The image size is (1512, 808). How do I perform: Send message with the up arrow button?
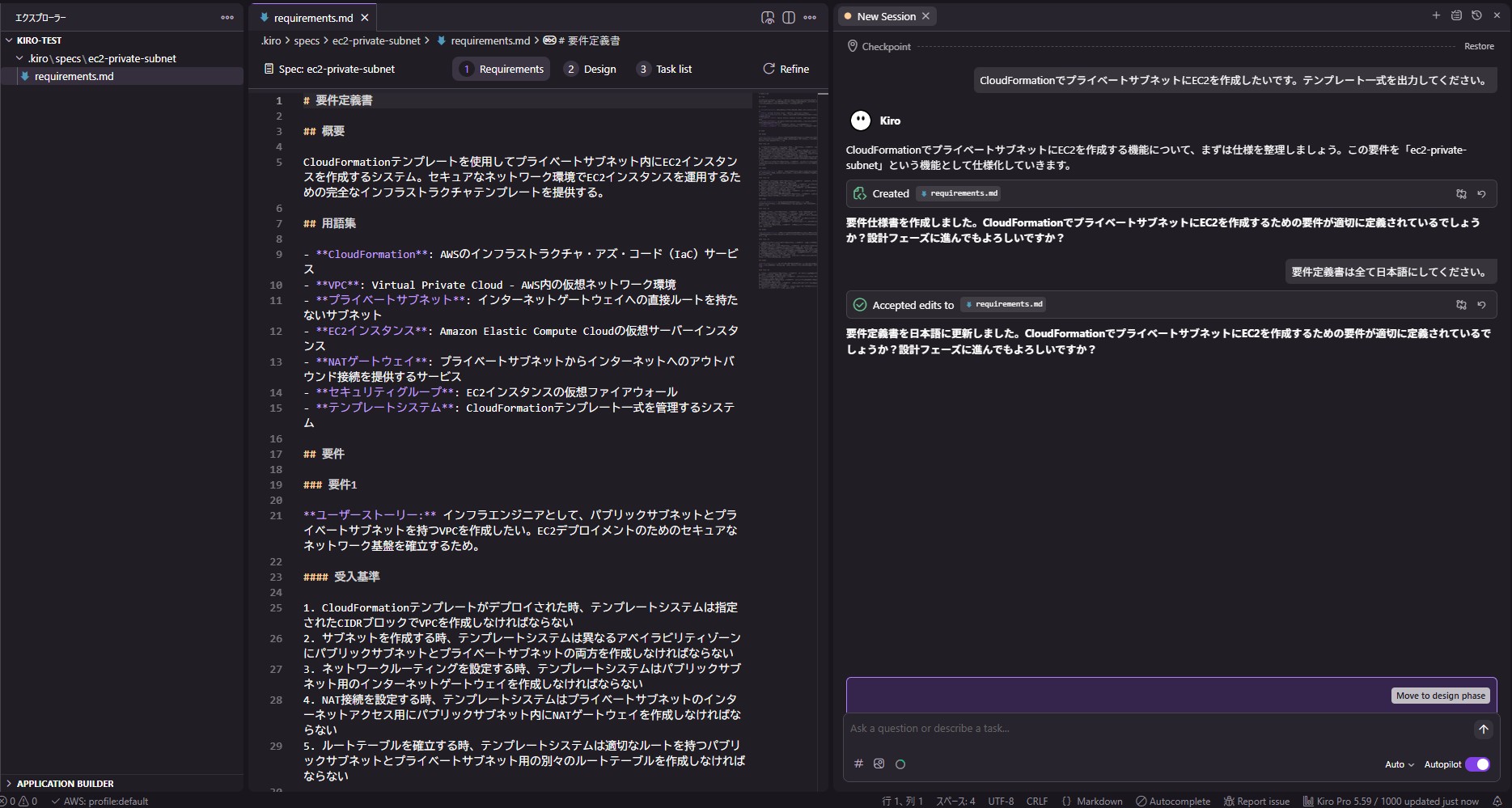pos(1483,729)
